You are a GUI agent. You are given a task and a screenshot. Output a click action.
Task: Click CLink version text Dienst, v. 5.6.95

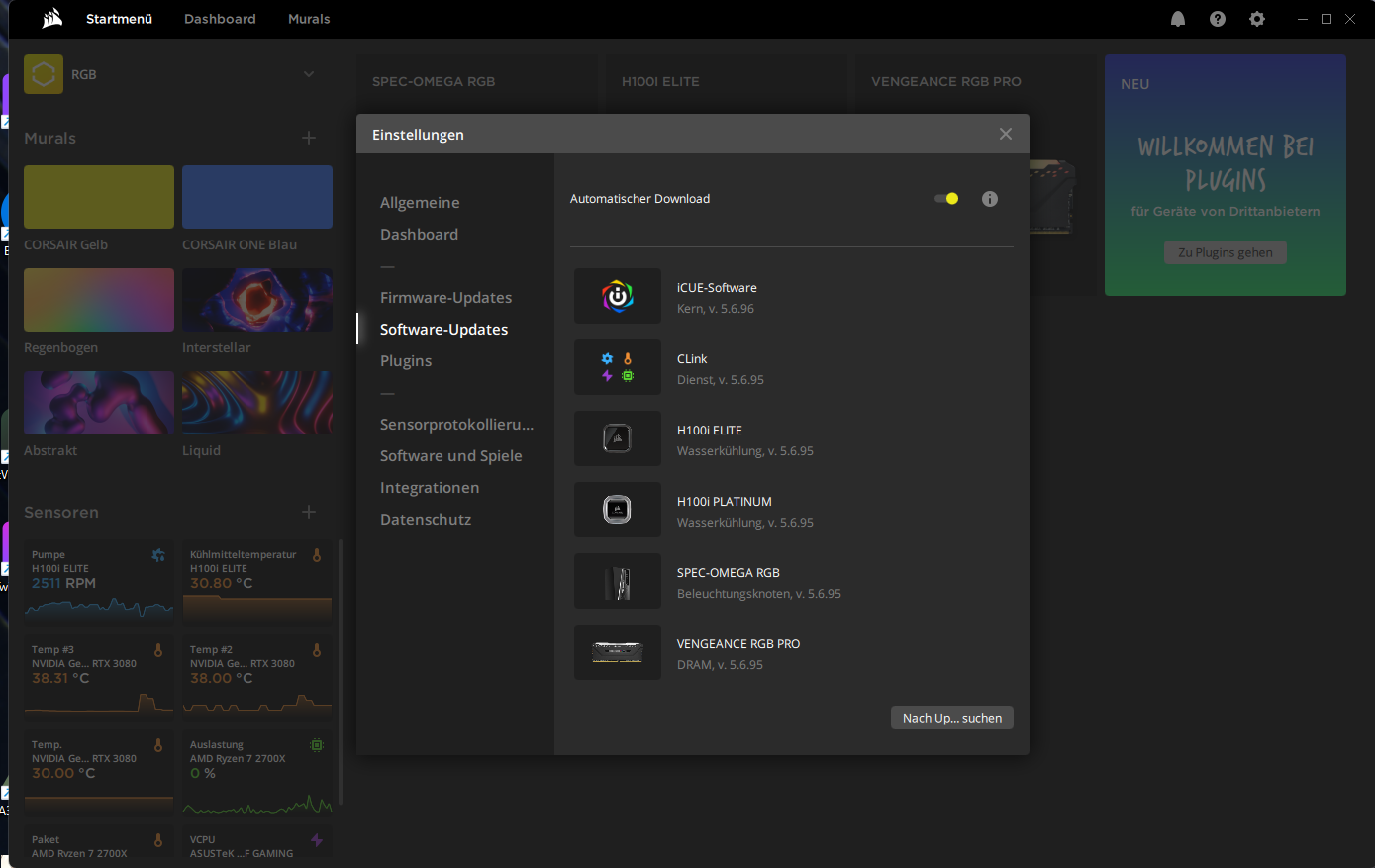click(x=721, y=380)
